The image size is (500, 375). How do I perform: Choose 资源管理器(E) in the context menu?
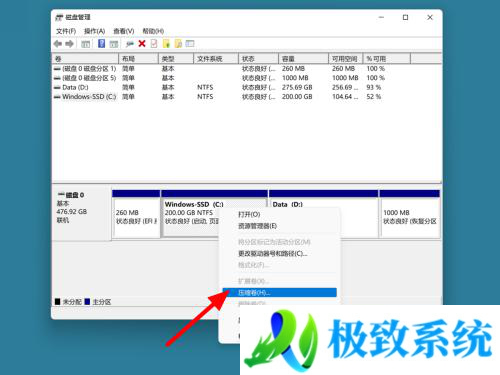click(x=279, y=226)
